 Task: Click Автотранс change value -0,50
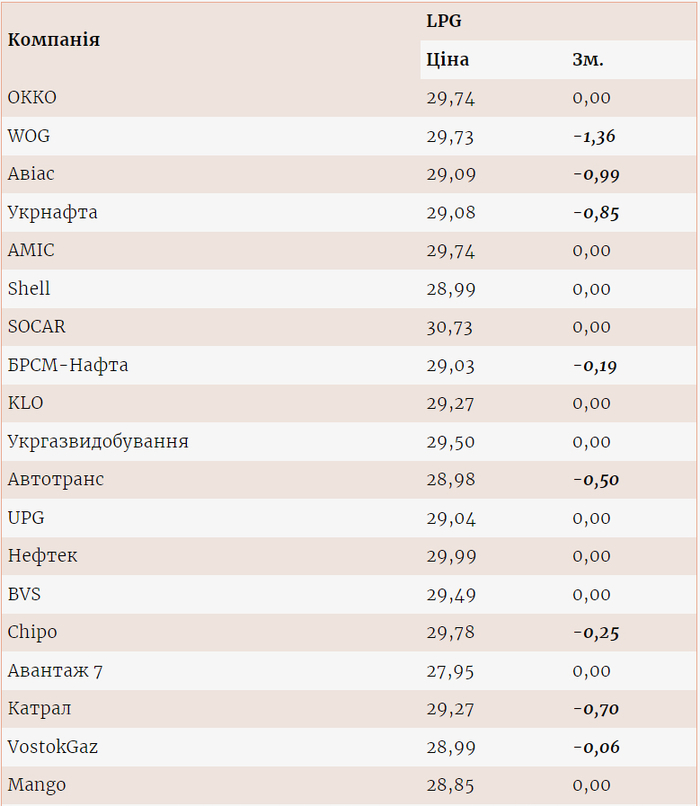(x=596, y=480)
